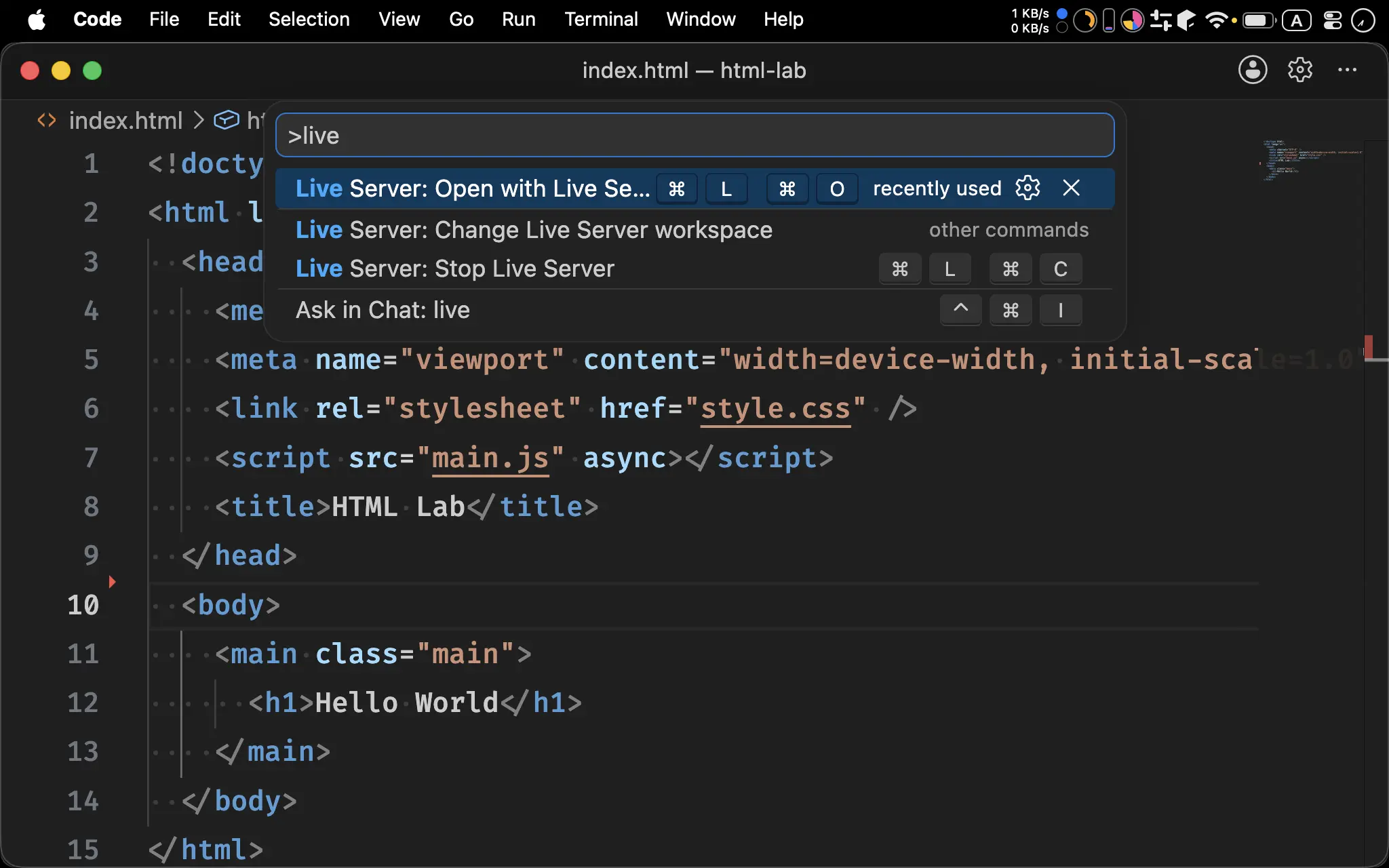Viewport: 1389px width, 868px height.
Task: Open the three-dot more actions menu
Action: tap(1347, 70)
